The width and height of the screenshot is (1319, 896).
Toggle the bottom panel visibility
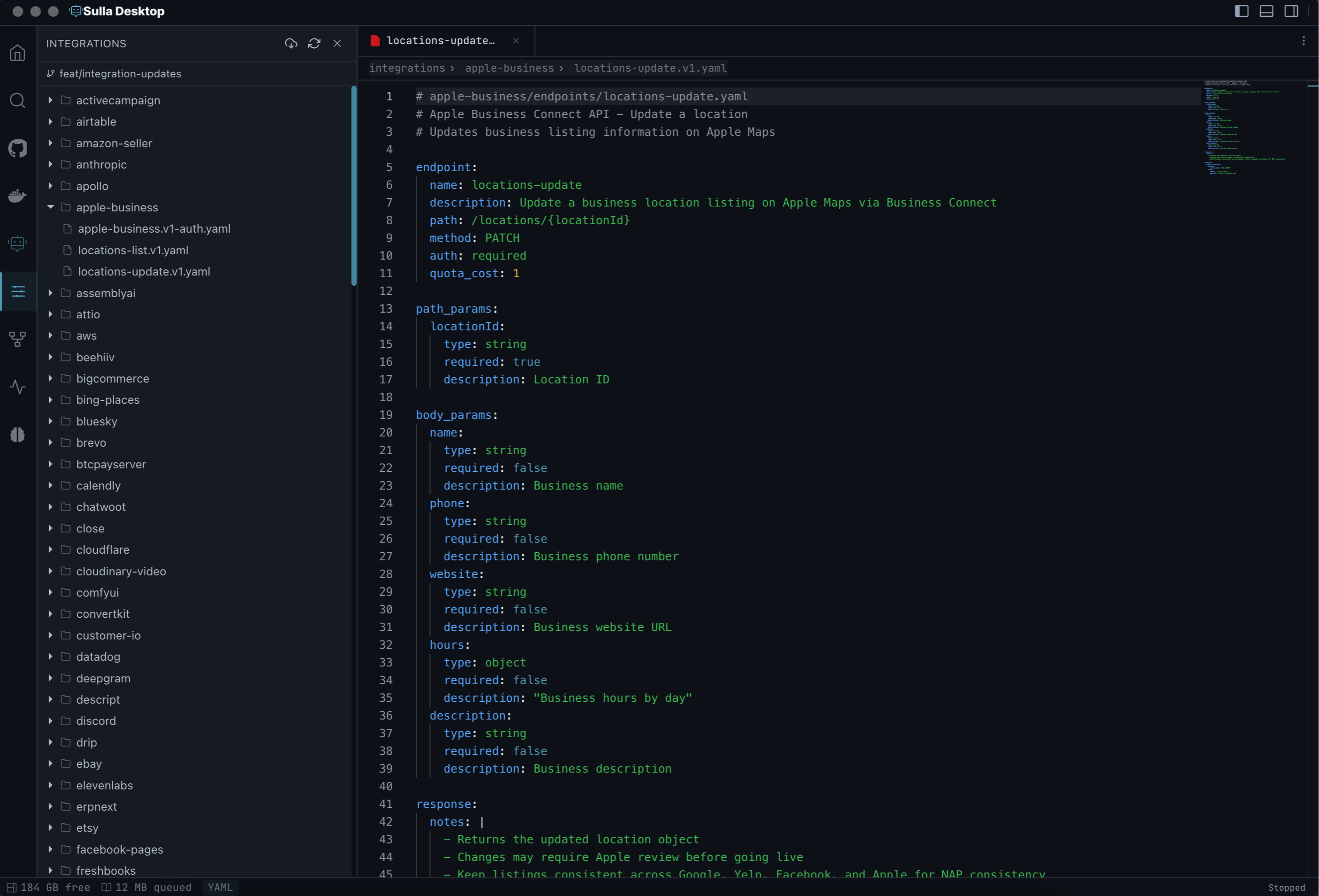coord(1267,11)
